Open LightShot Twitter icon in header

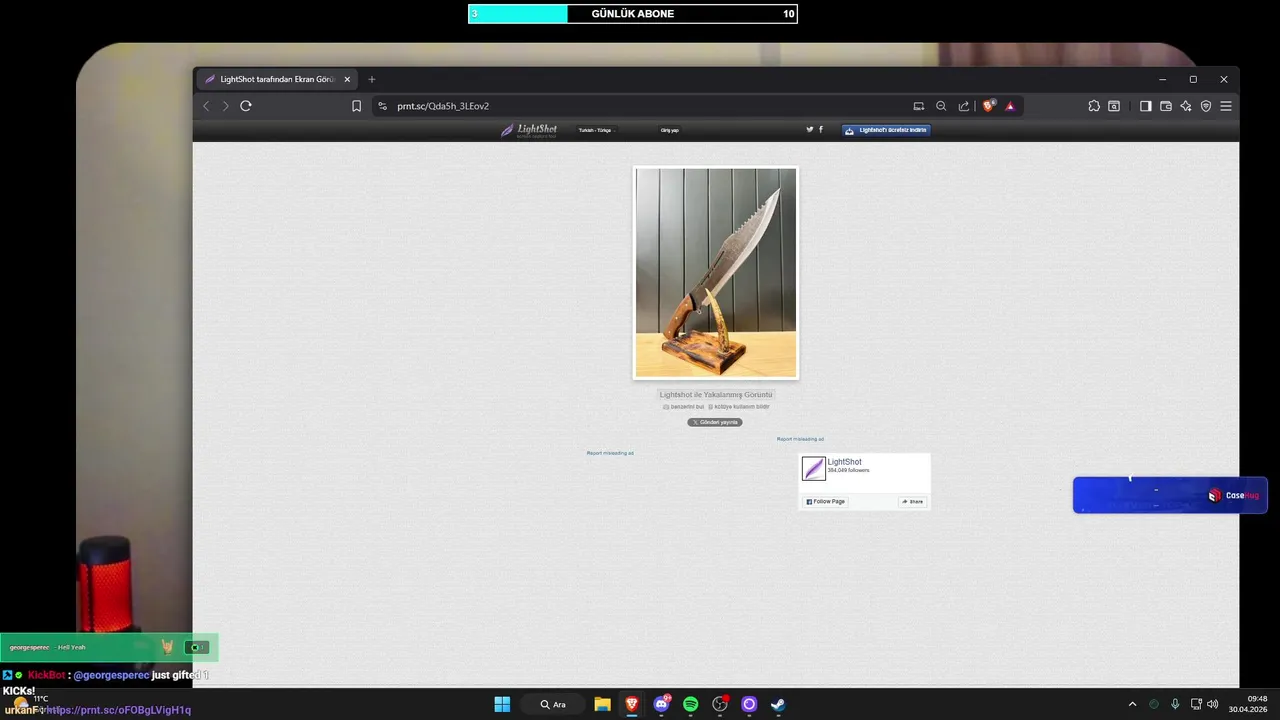810,129
